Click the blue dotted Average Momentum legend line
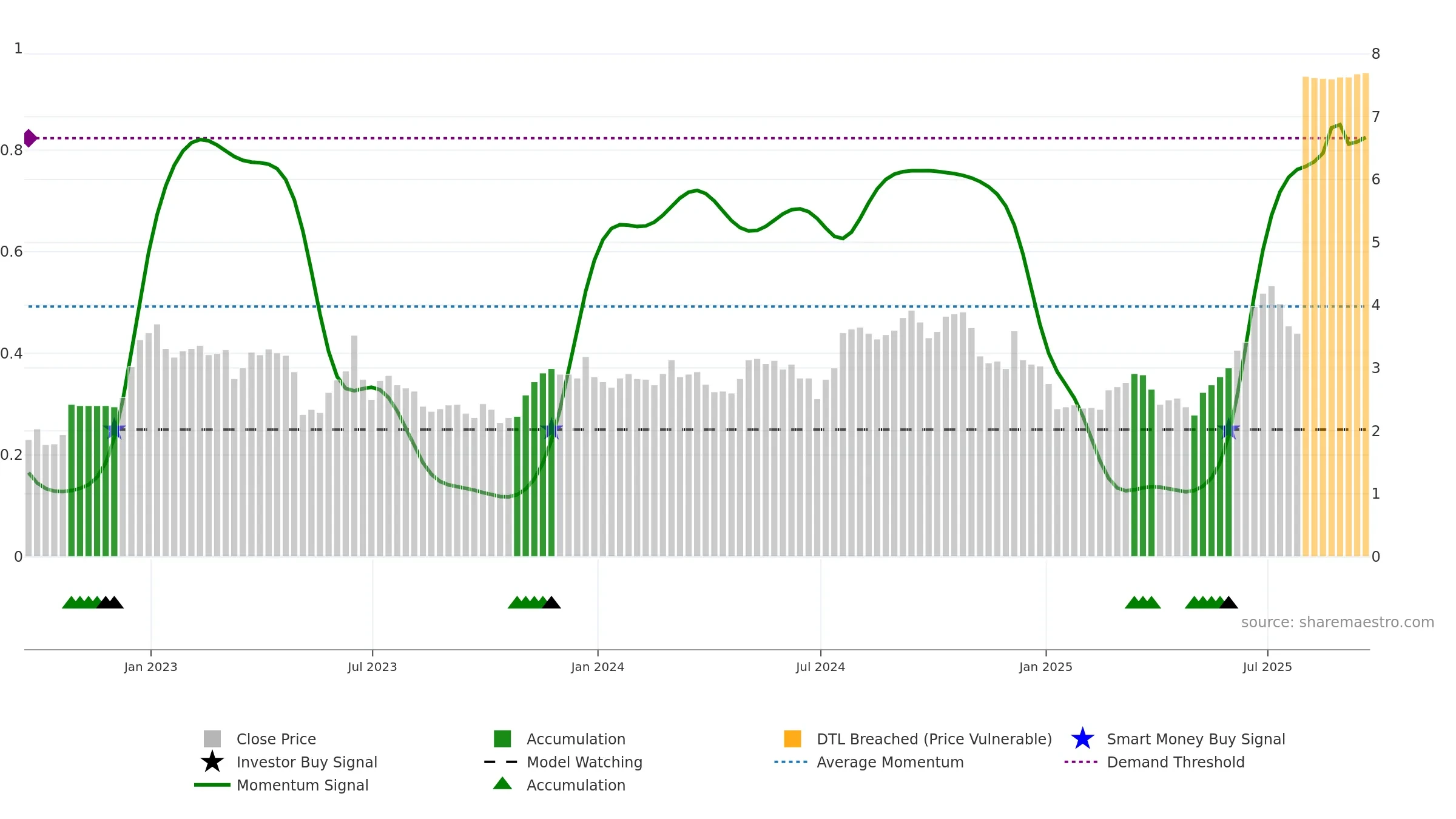The width and height of the screenshot is (1456, 819). 791,762
